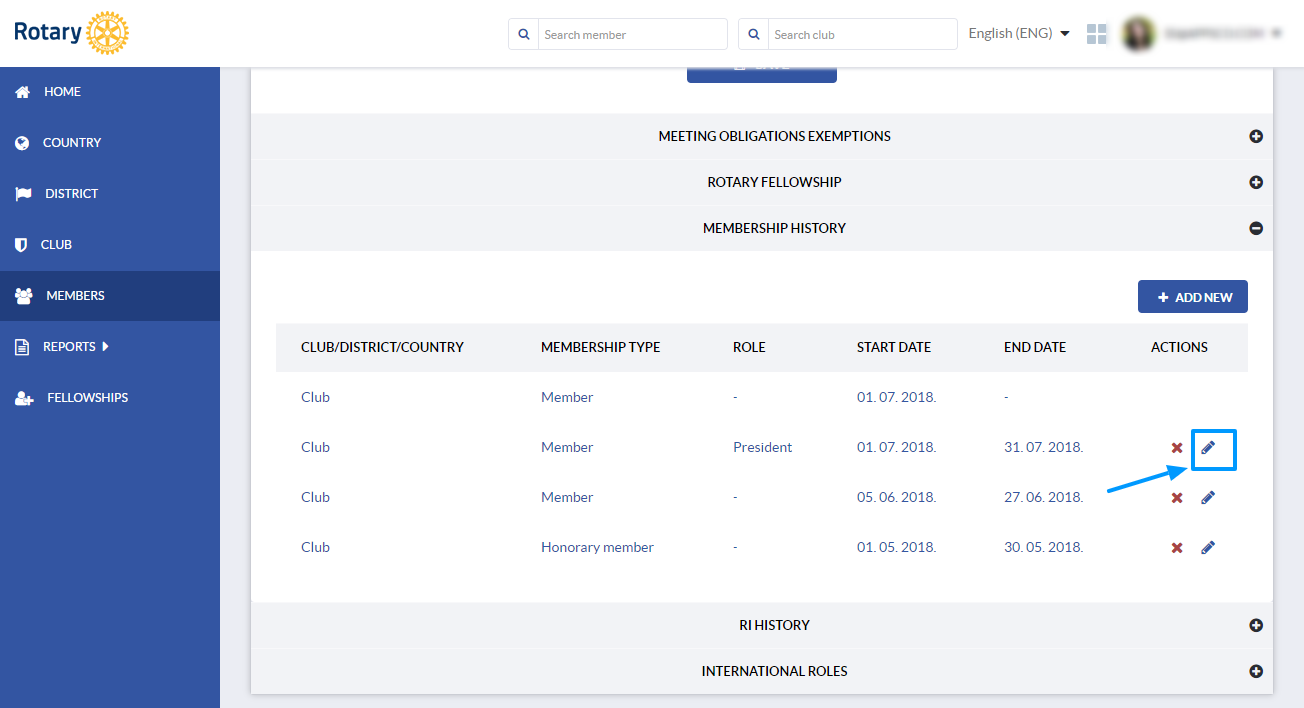1304x708 pixels.
Task: Click the Club shield icon in sidebar
Action: [21, 245]
